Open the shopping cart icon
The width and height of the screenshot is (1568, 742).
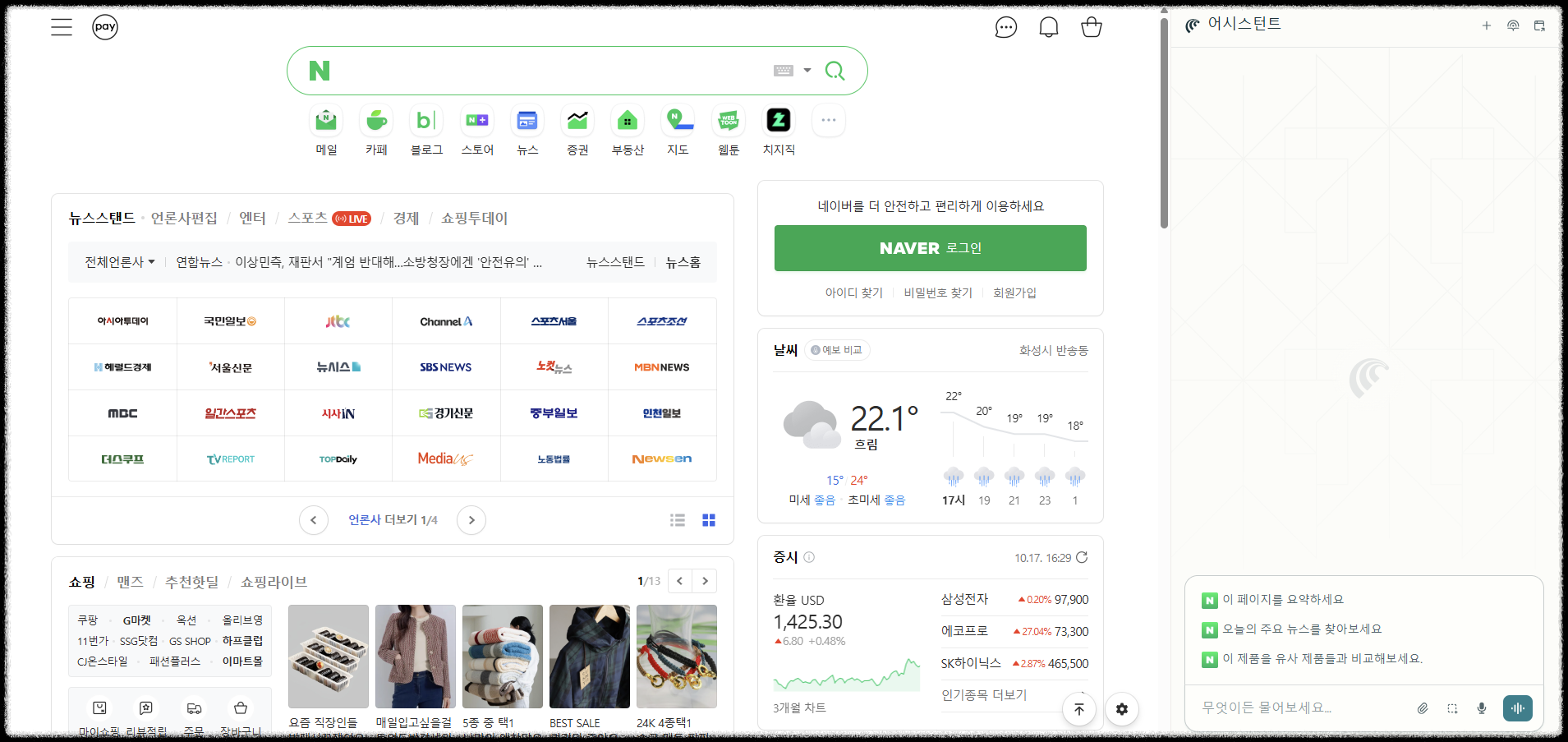coord(1091,26)
